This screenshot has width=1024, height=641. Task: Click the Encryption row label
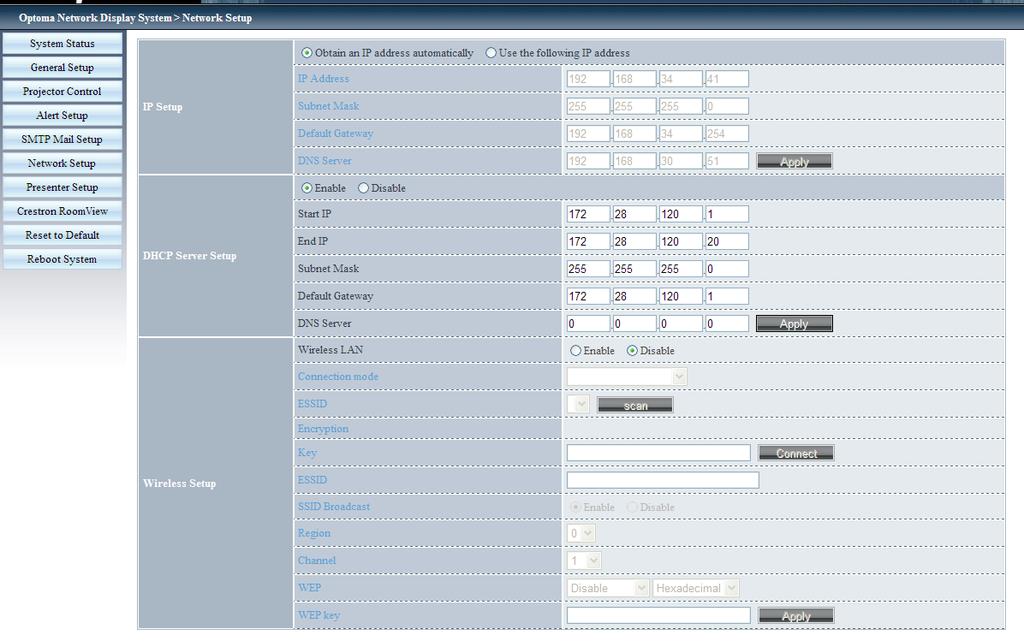click(x=323, y=429)
